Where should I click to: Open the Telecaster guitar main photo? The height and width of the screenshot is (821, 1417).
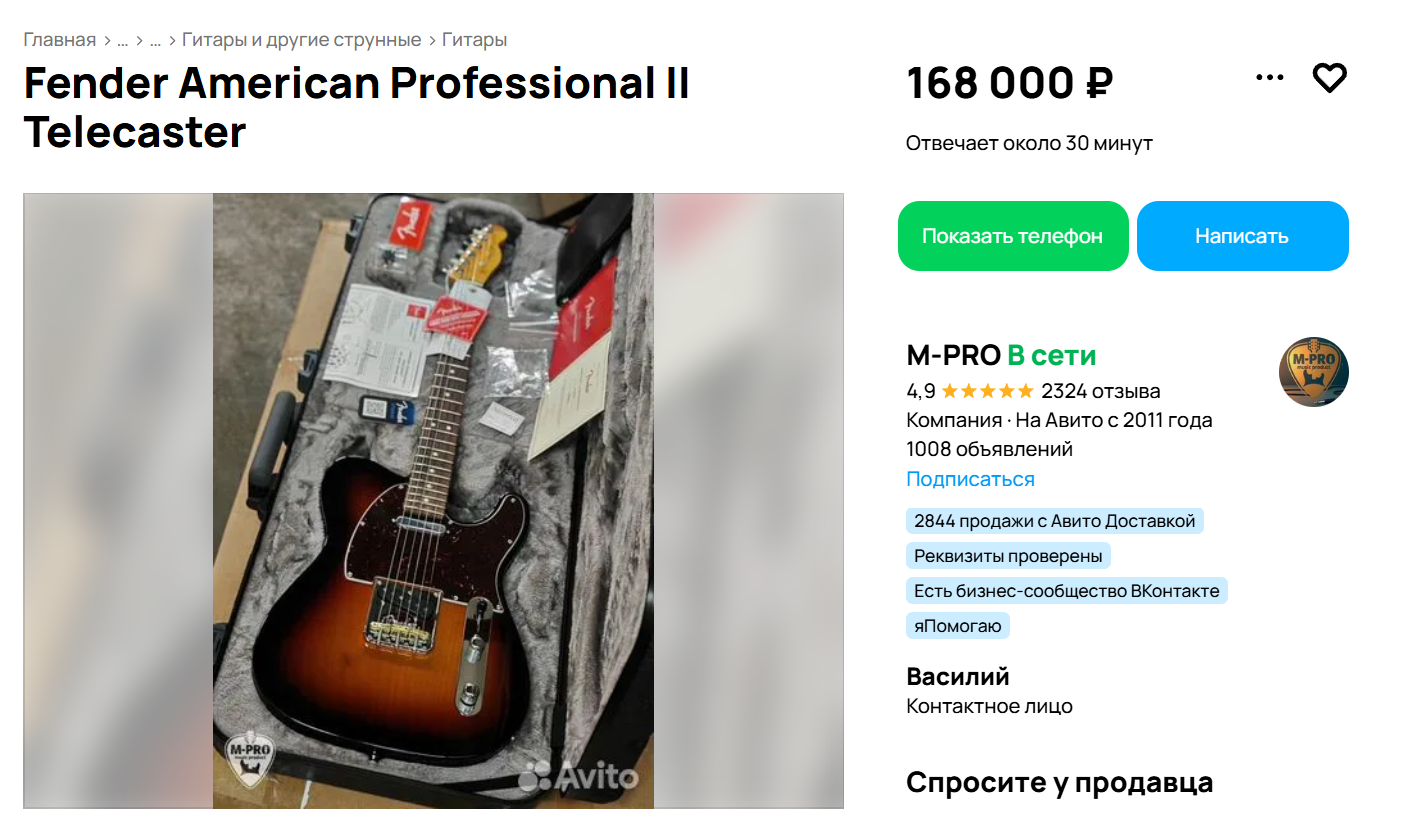coord(433,500)
